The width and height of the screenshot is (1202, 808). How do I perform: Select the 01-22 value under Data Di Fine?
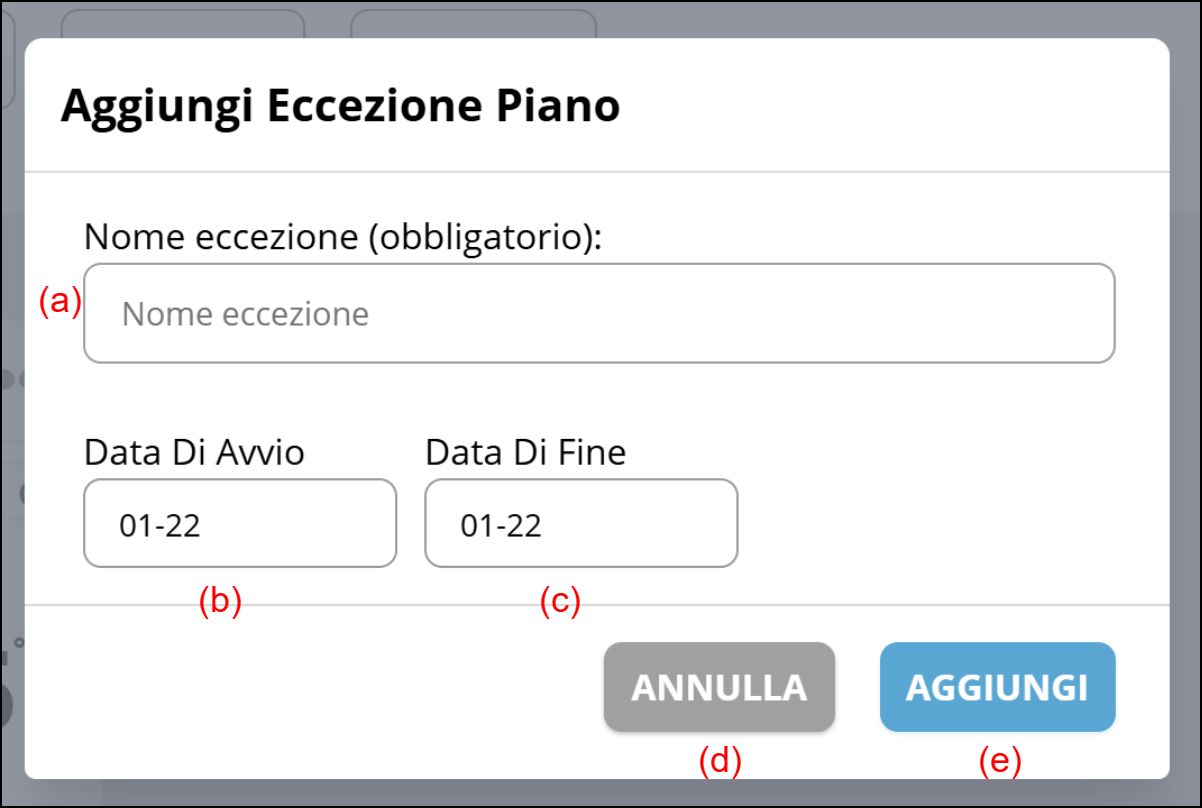click(x=501, y=525)
